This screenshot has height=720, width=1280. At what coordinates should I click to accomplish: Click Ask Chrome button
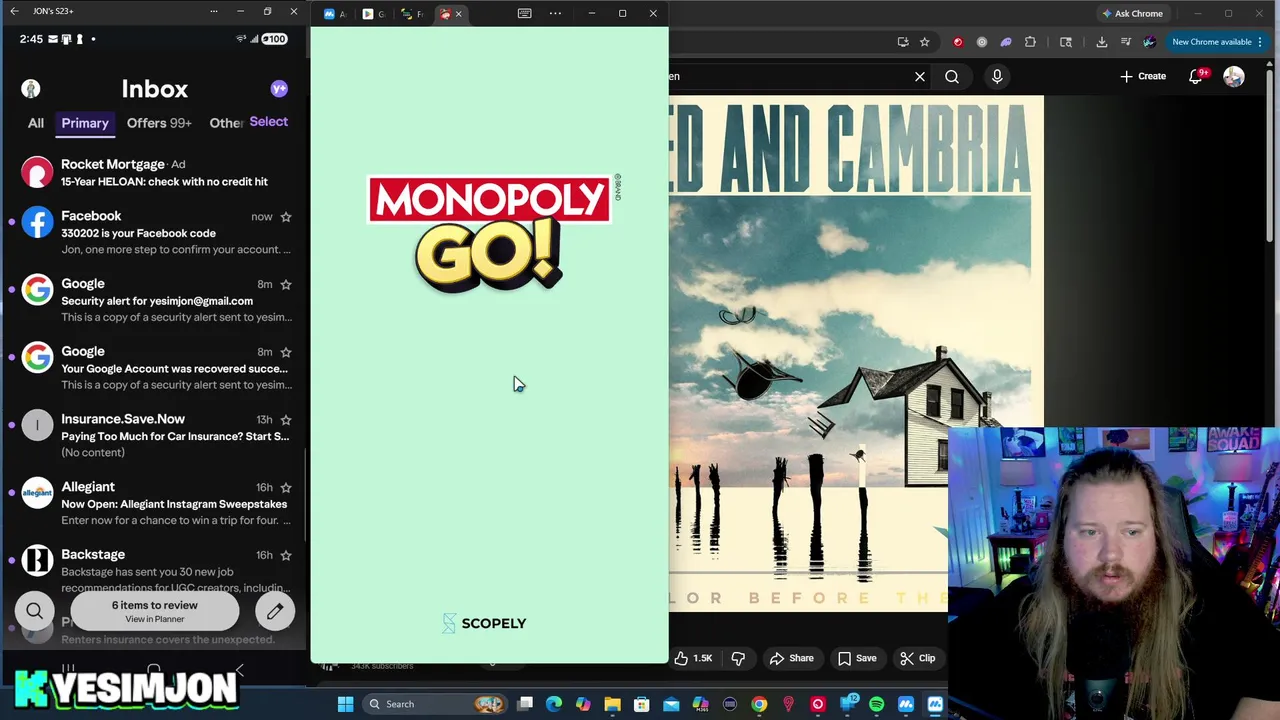coord(1131,13)
